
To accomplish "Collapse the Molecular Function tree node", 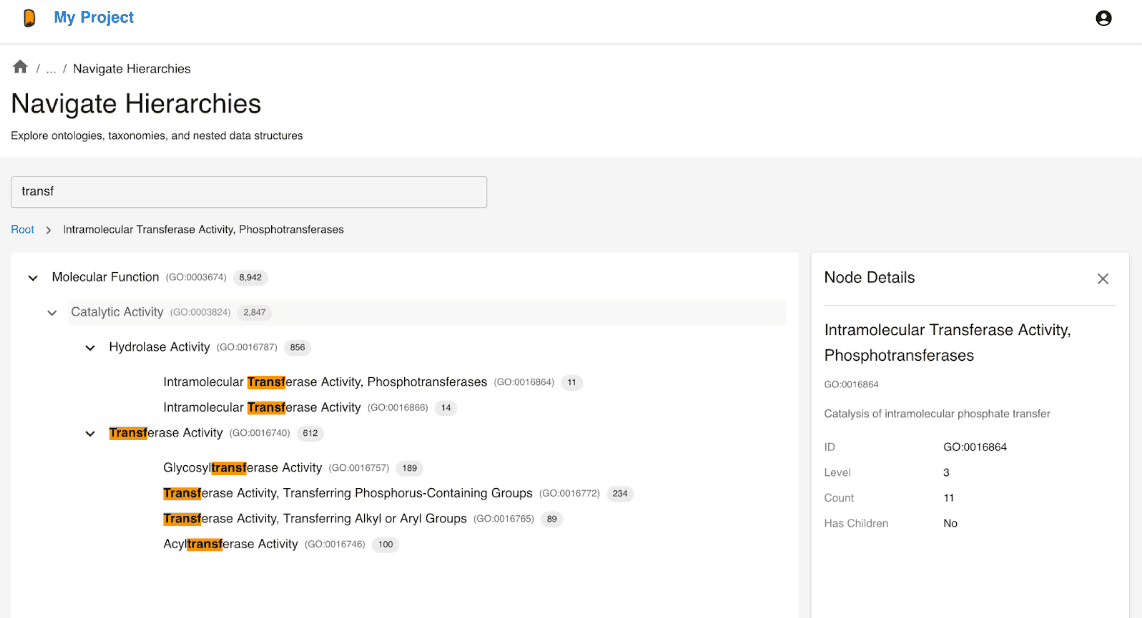I will (x=32, y=278).
